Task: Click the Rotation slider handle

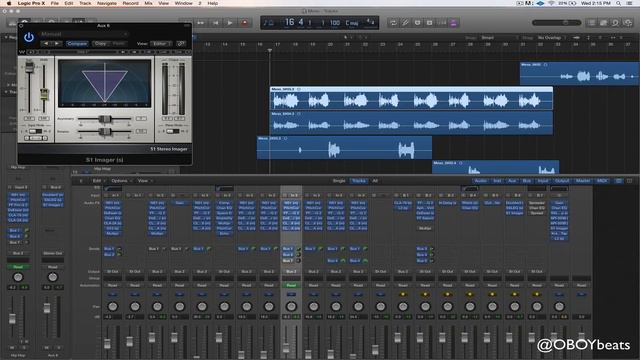Action: [105, 131]
